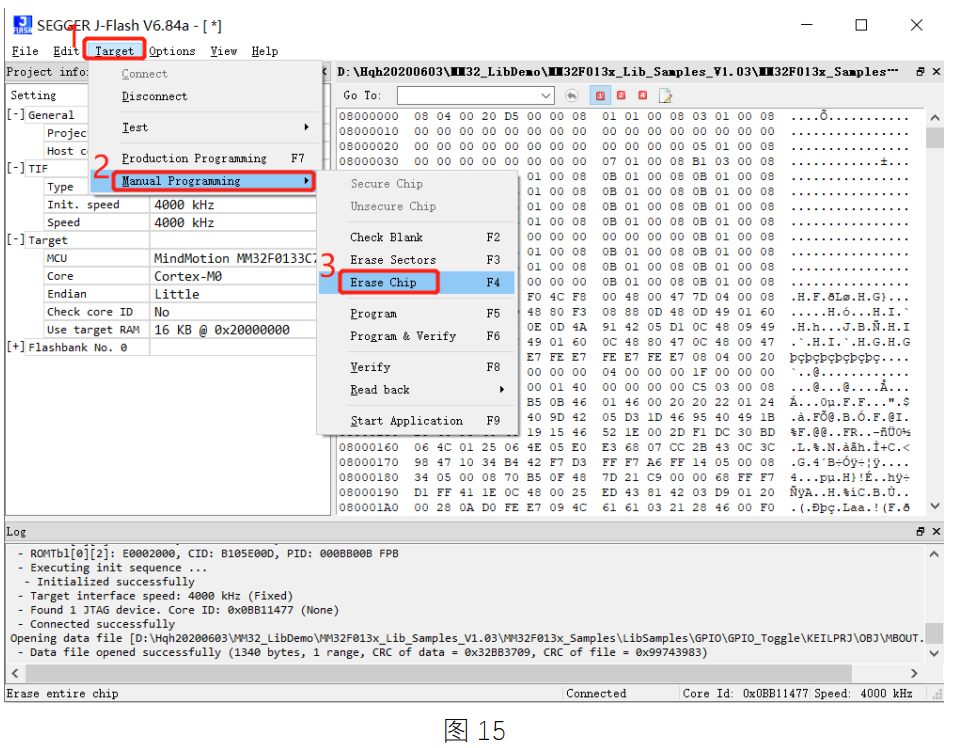Click the Use target RAM value 16 KB

(233, 329)
